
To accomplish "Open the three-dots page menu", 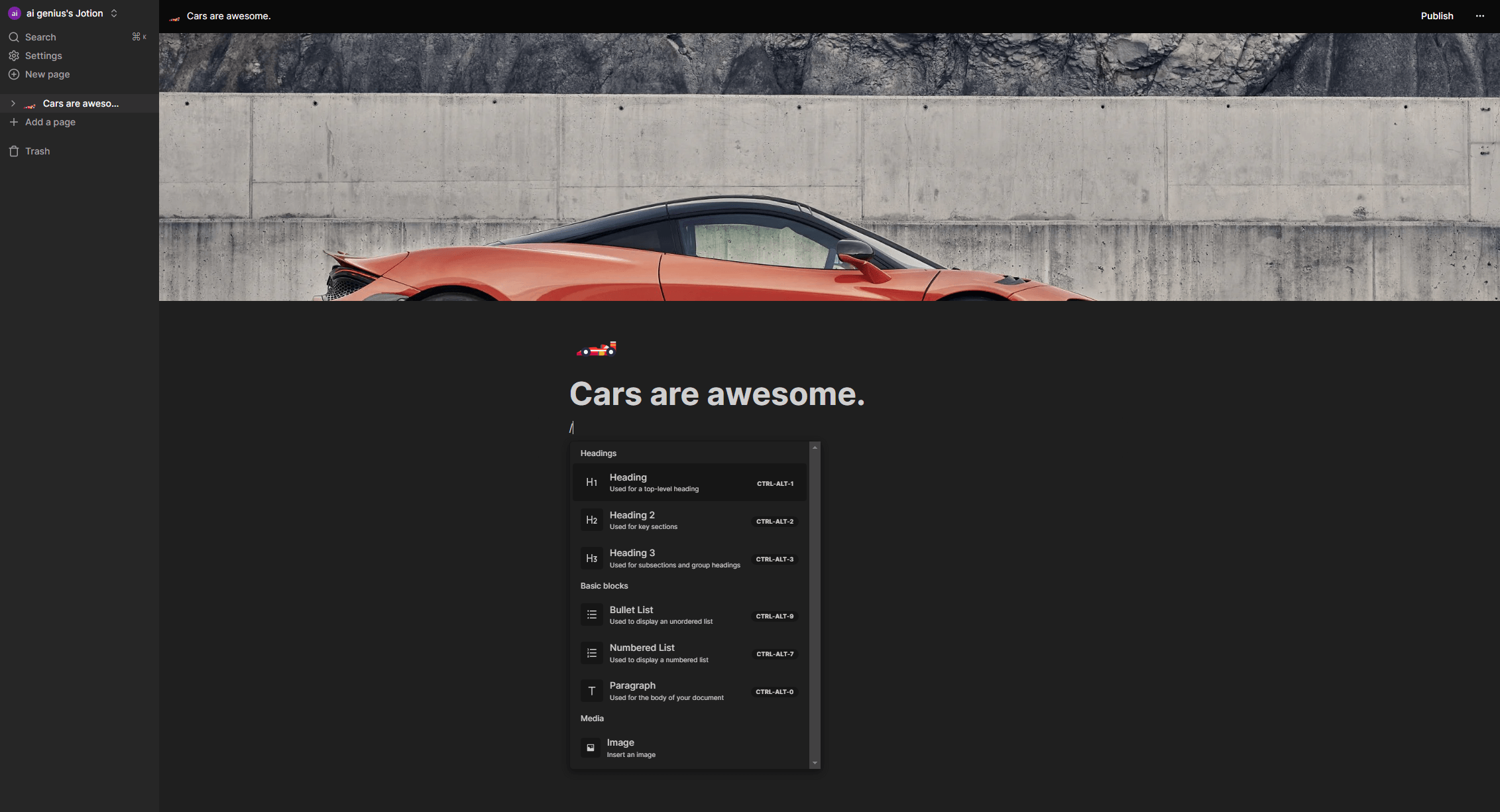I will (x=1479, y=16).
